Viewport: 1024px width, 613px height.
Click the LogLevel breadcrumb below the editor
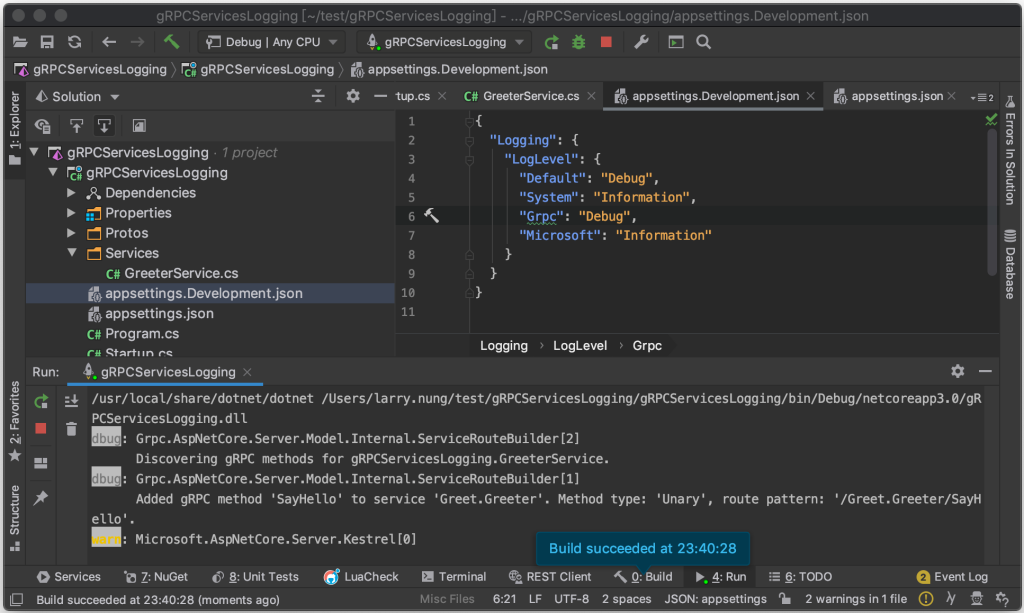pyautogui.click(x=580, y=346)
